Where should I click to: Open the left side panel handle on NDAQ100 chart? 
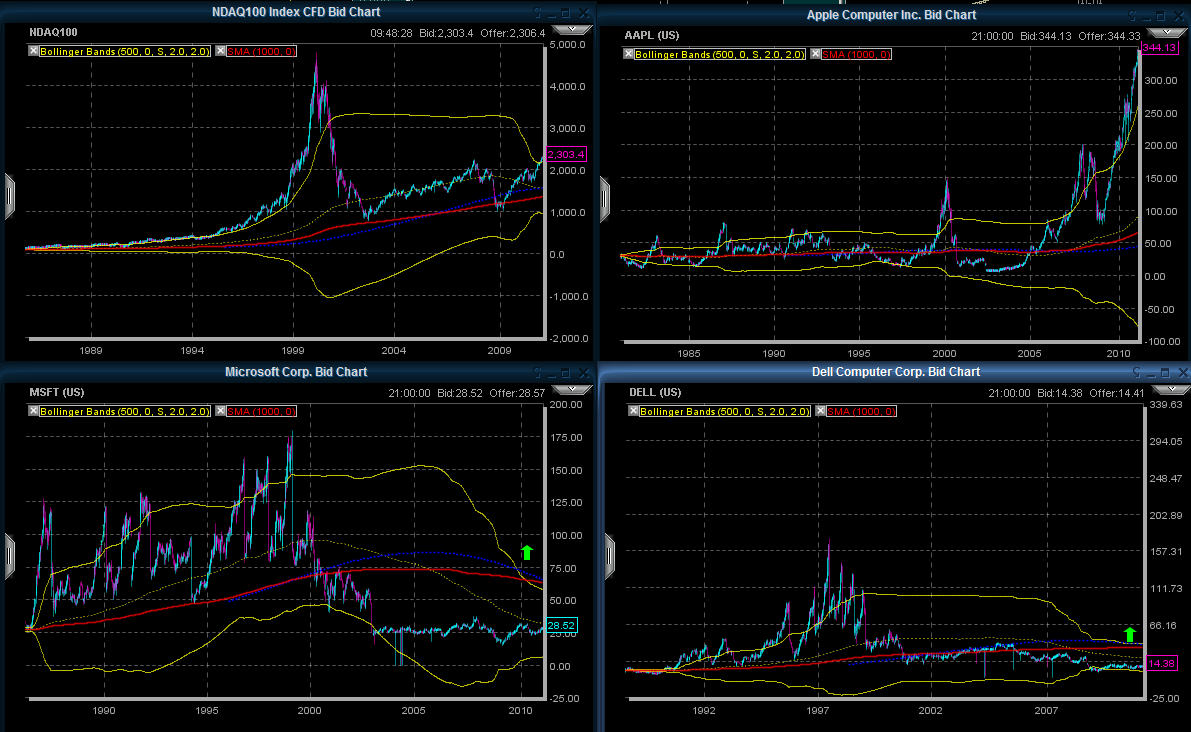(9, 189)
